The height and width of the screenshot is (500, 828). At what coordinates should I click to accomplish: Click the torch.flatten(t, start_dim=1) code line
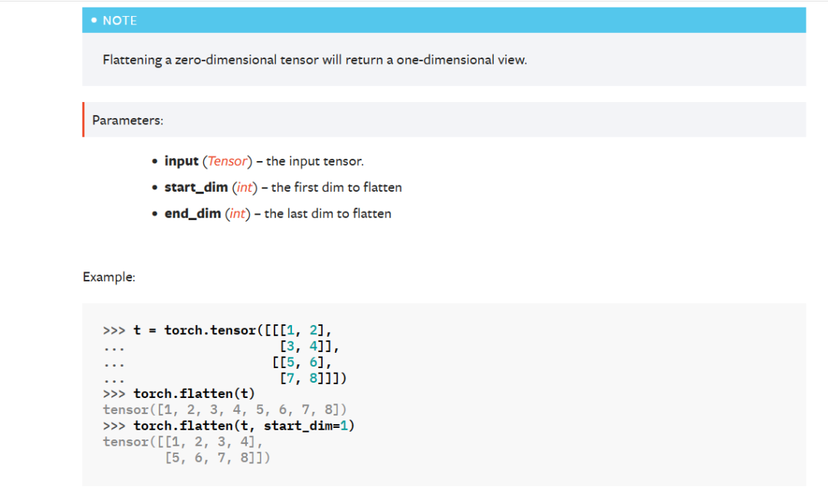click(x=244, y=426)
